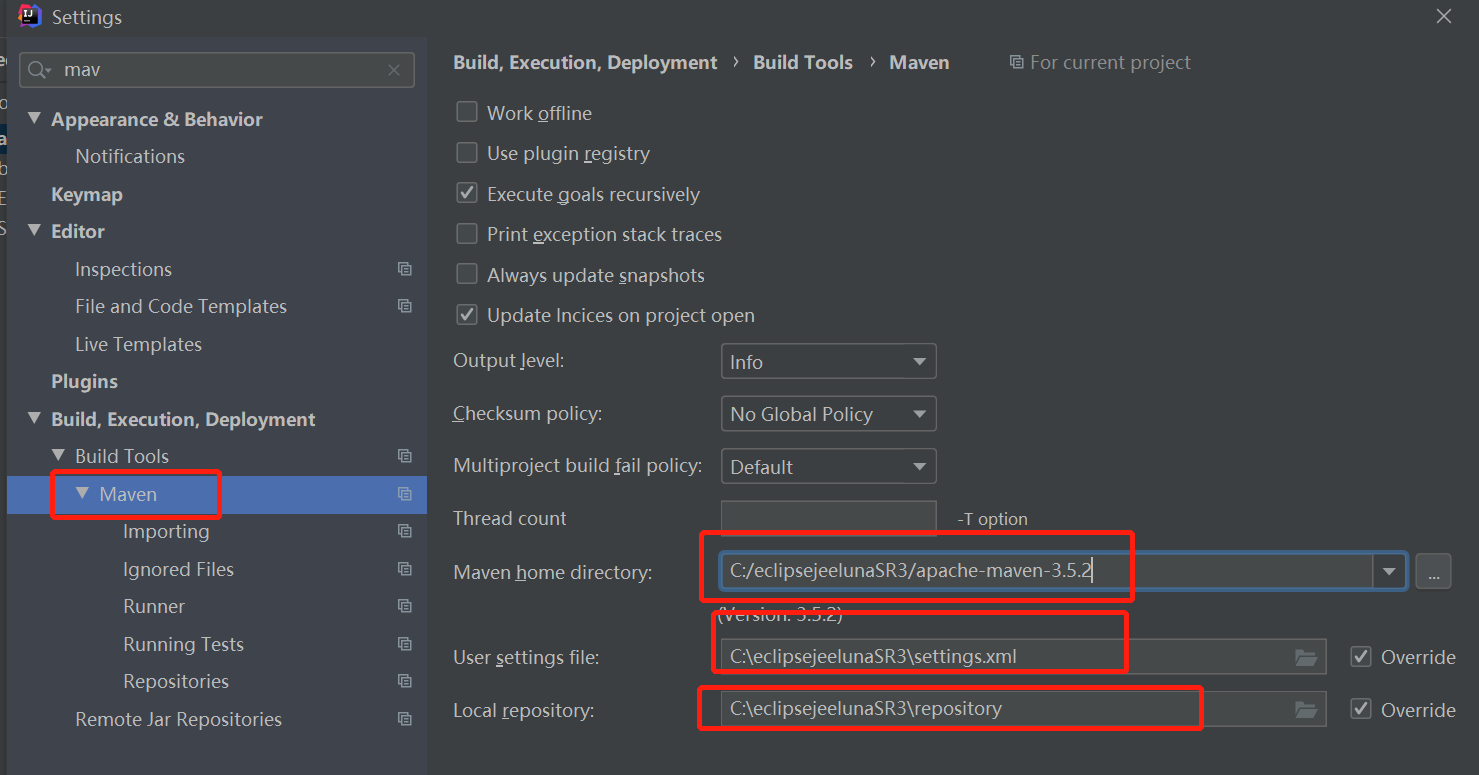Click into the Thread count input field
The width and height of the screenshot is (1479, 775).
828,518
